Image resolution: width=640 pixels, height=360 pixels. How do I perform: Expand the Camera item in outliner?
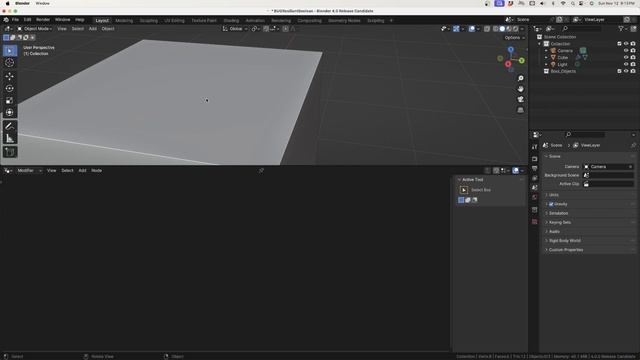(546, 51)
